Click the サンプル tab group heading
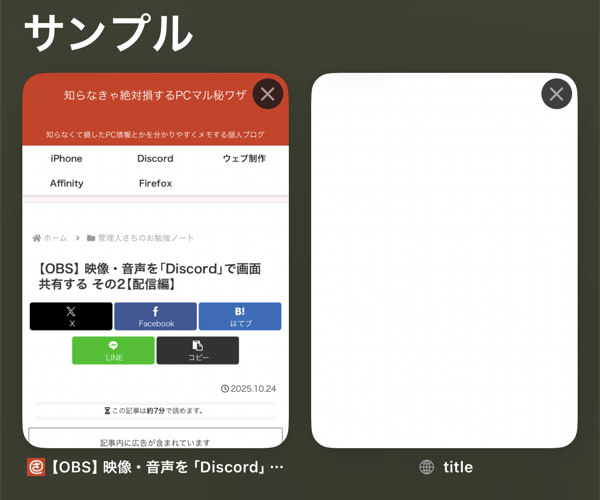This screenshot has width=600, height=500. point(109,33)
